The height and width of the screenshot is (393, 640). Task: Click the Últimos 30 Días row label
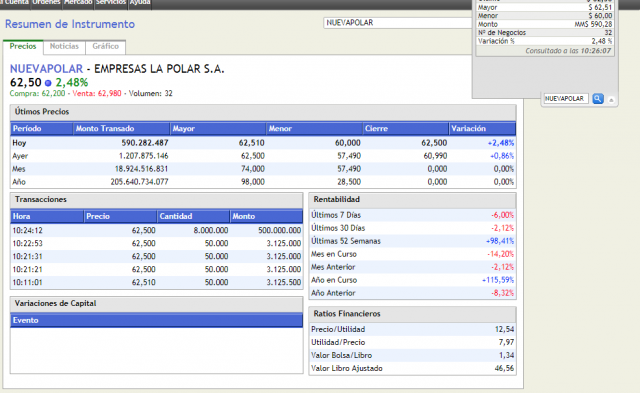[338, 228]
